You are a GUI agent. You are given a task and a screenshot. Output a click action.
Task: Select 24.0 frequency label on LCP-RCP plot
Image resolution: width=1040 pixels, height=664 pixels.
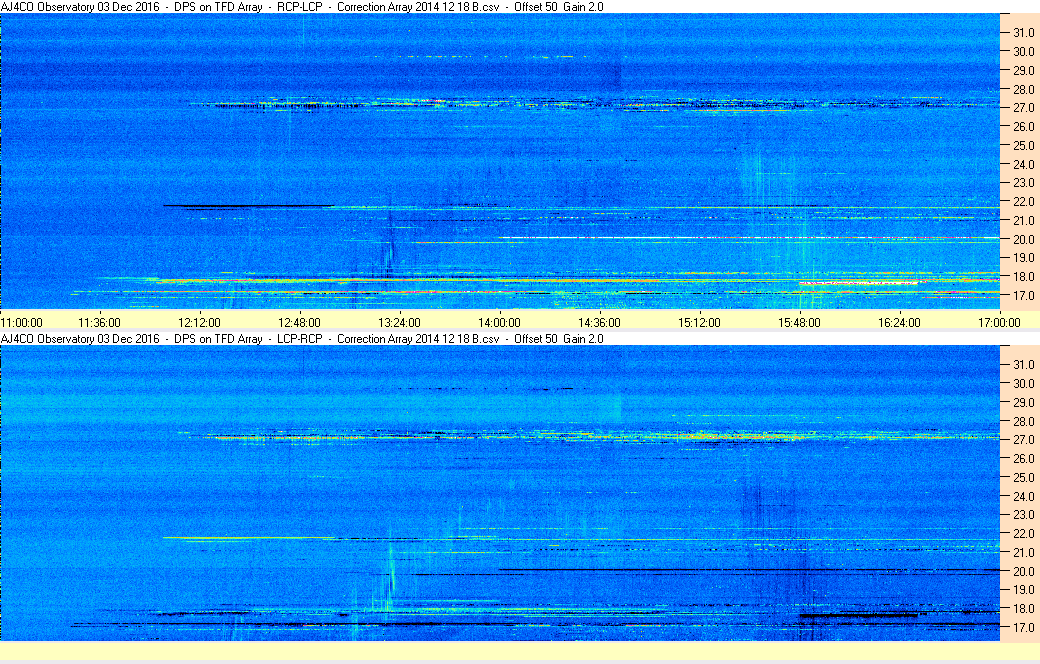(1023, 496)
